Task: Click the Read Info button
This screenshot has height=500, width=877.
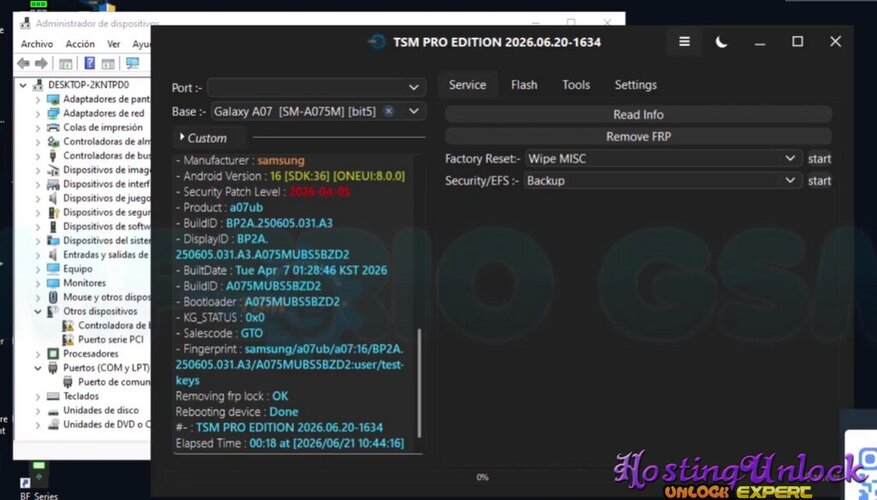Action: [638, 115]
